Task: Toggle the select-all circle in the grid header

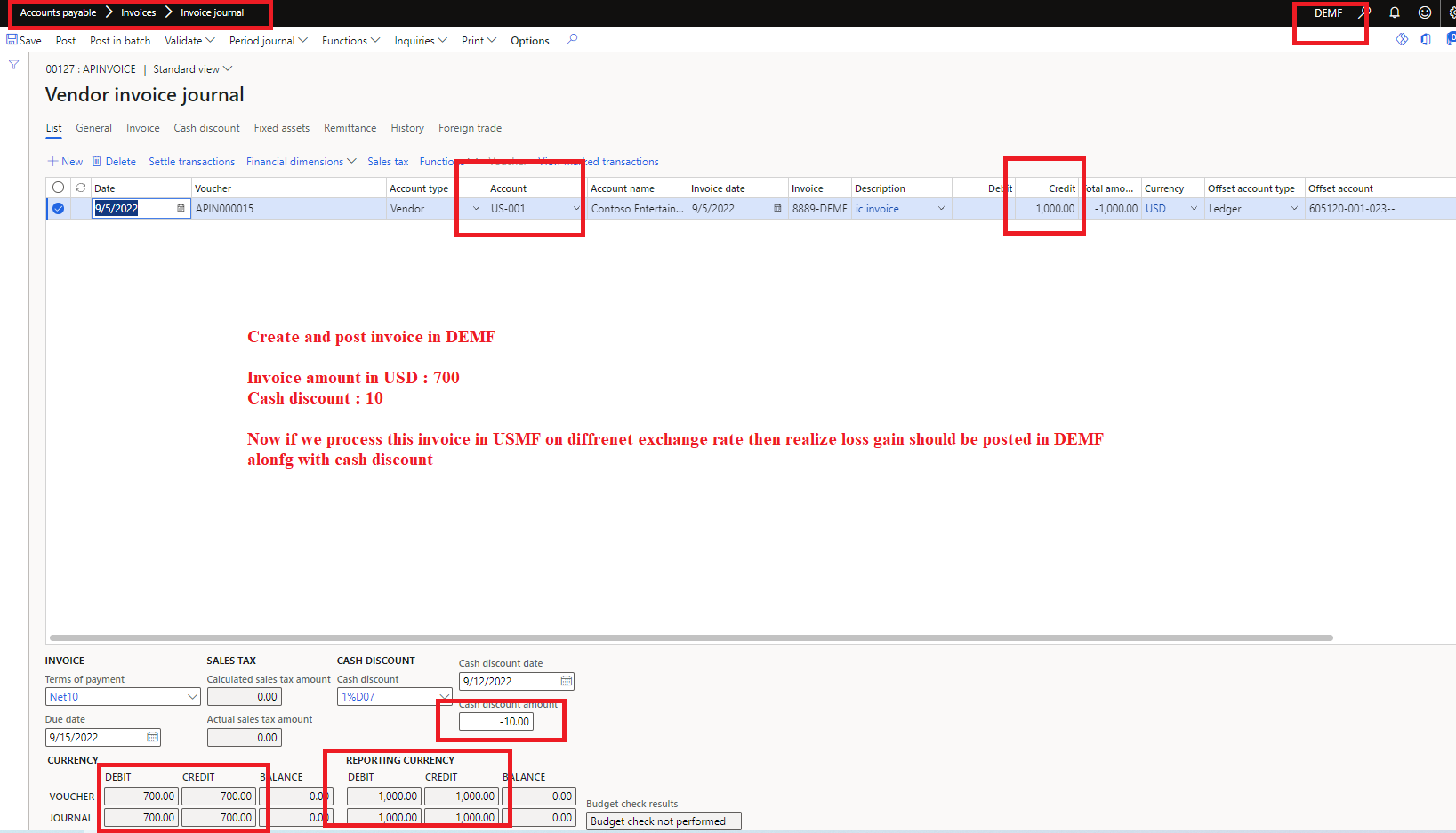Action: [58, 188]
